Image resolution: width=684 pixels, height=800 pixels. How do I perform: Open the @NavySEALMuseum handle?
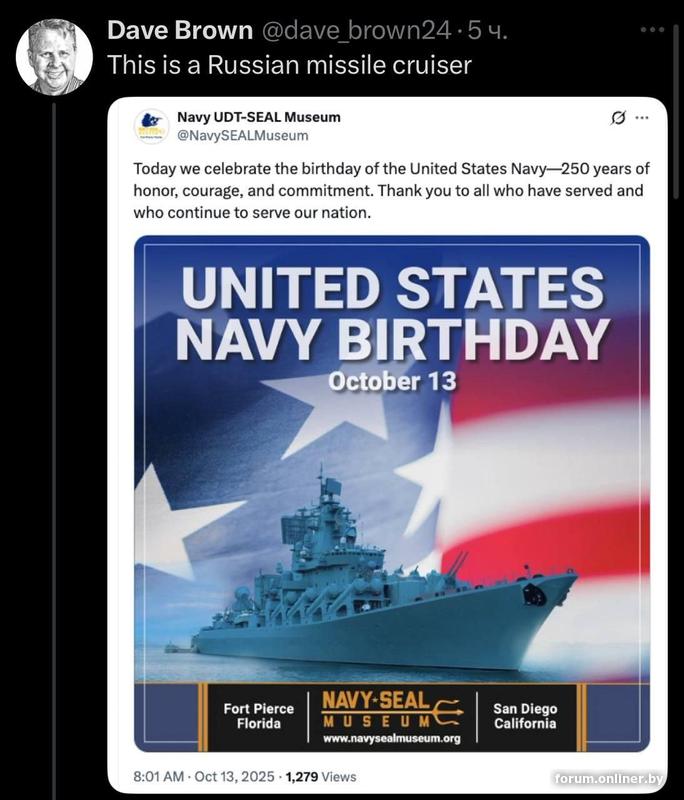coord(242,135)
